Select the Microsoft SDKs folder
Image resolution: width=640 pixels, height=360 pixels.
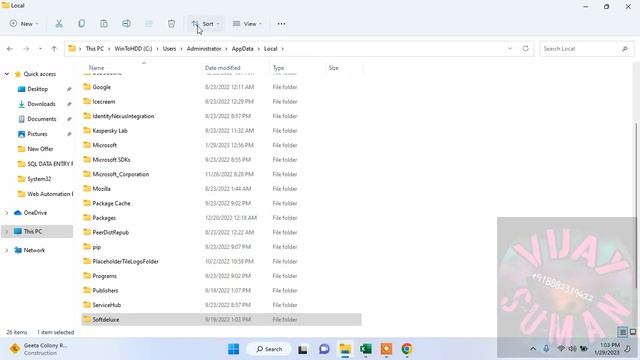coord(111,160)
